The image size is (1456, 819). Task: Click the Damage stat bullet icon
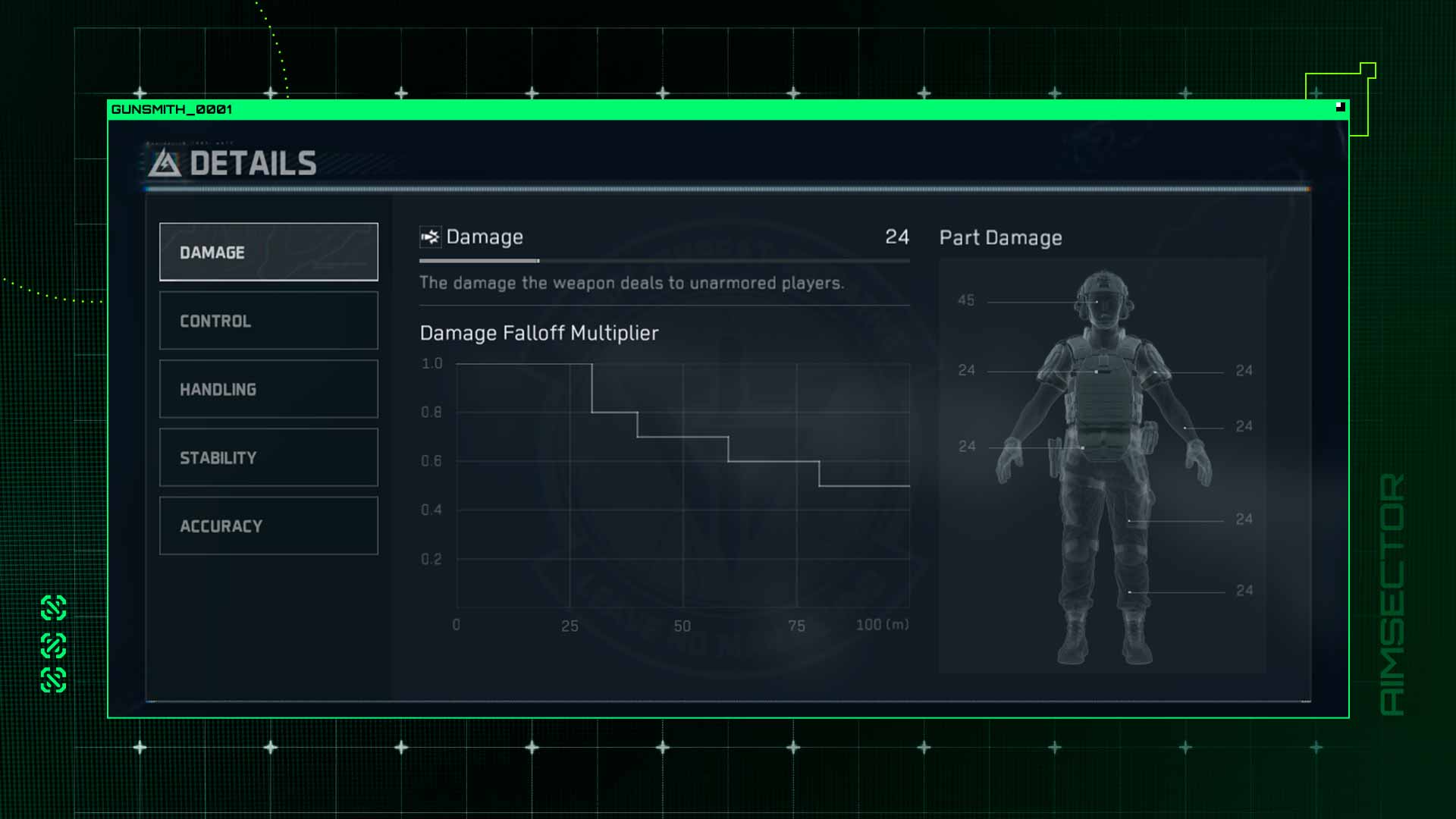point(430,237)
